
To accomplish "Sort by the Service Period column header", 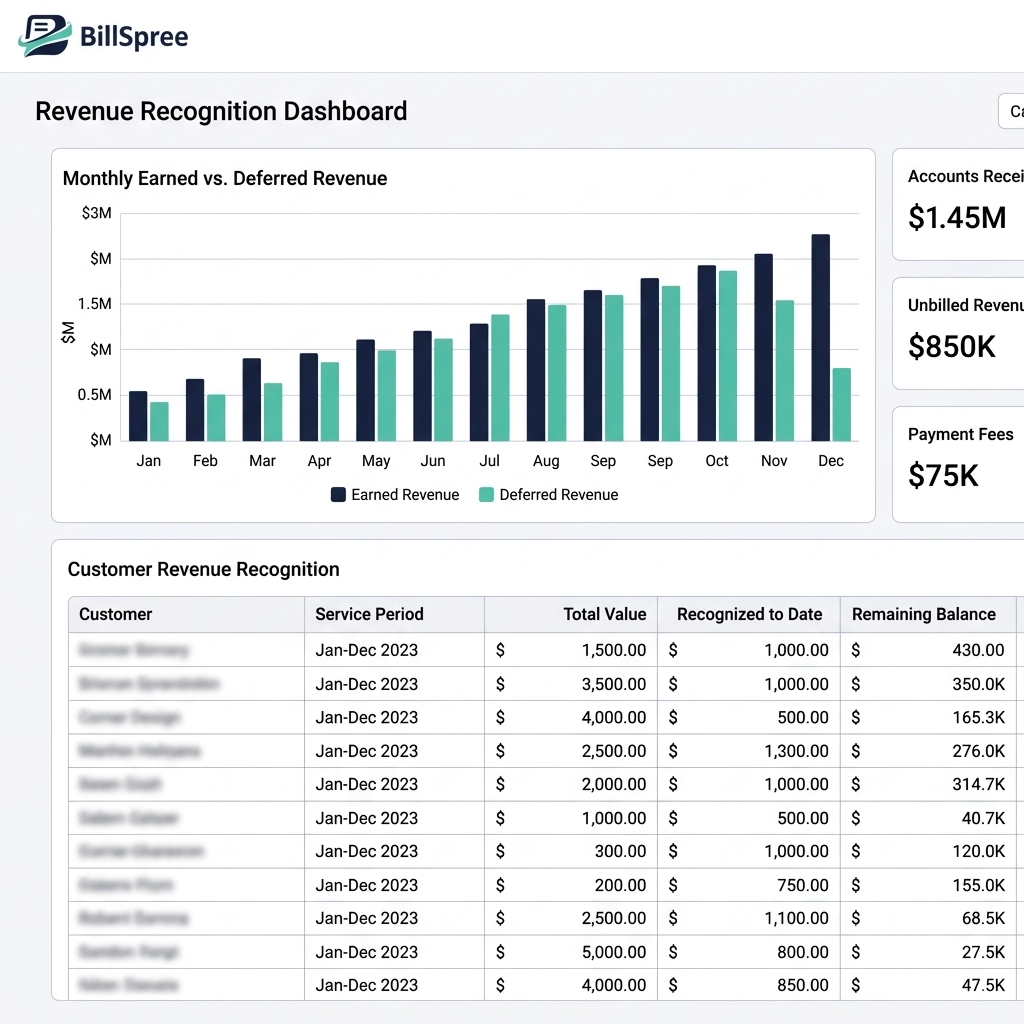I will tap(394, 614).
